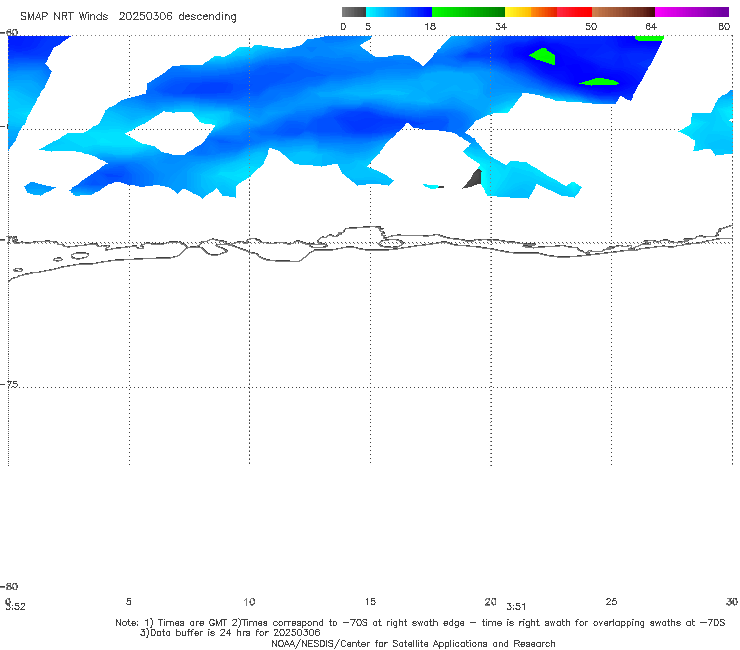Click the dark gray low-wind patch on map

[x=474, y=179]
